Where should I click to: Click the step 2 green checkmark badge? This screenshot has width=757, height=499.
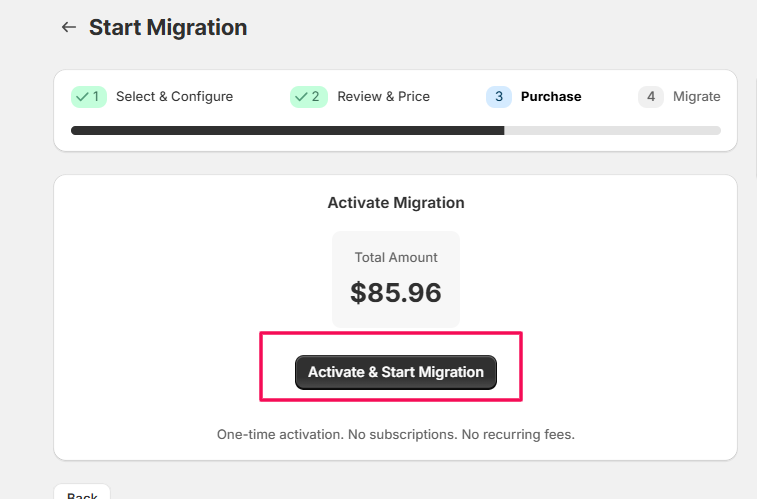pyautogui.click(x=308, y=97)
